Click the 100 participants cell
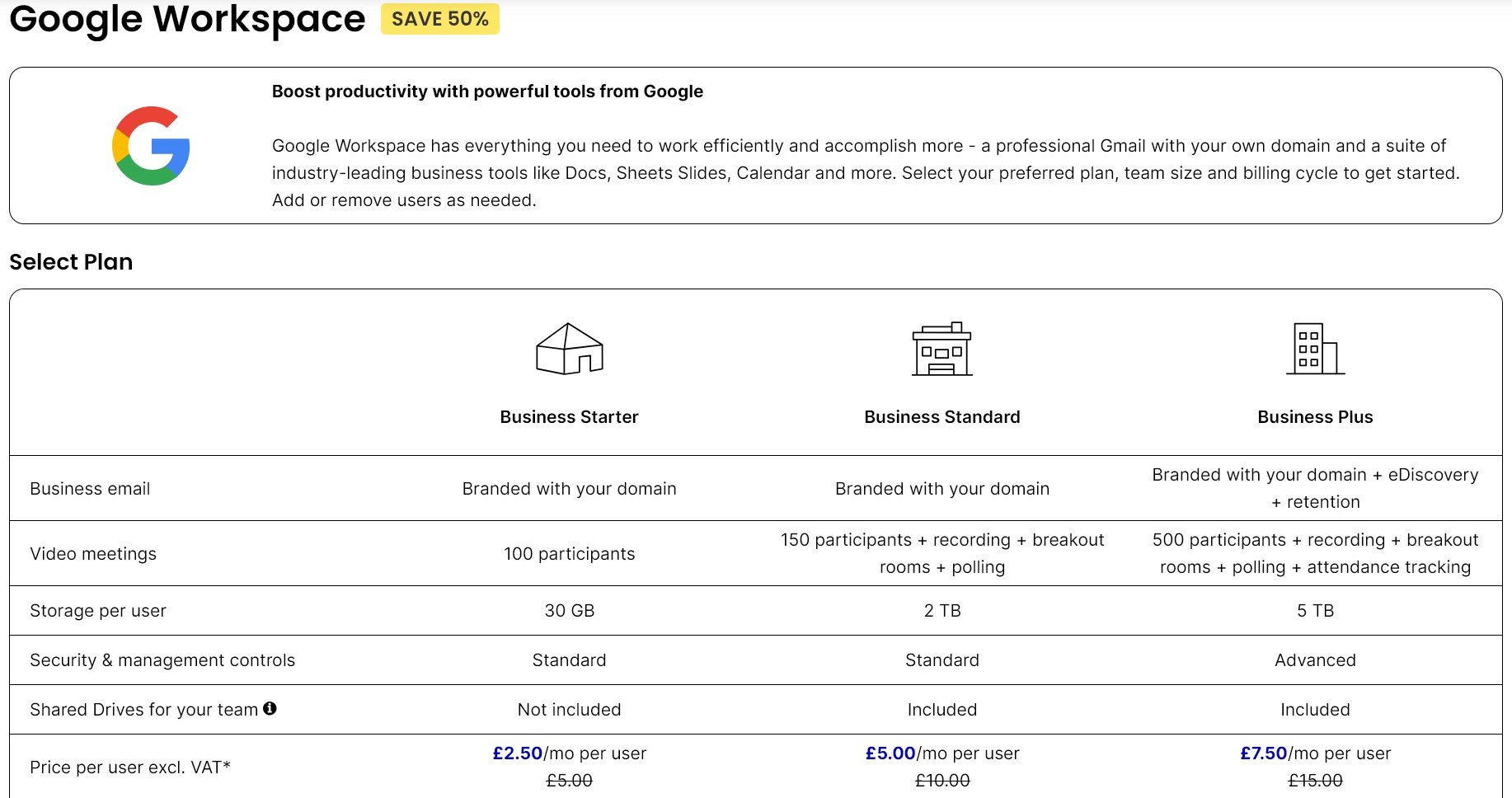 click(x=570, y=554)
